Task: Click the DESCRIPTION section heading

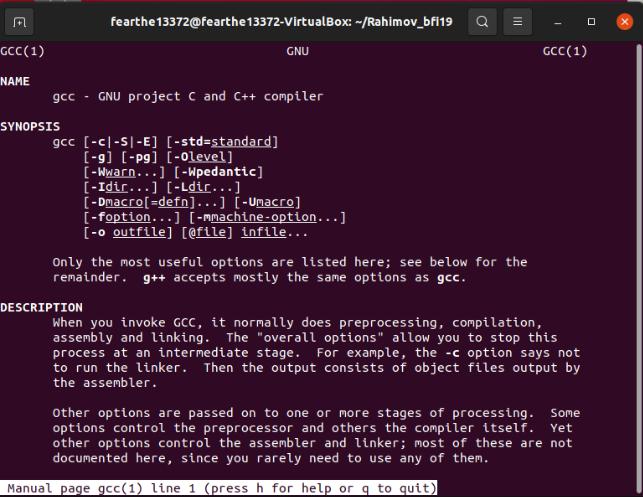Action: pos(41,308)
